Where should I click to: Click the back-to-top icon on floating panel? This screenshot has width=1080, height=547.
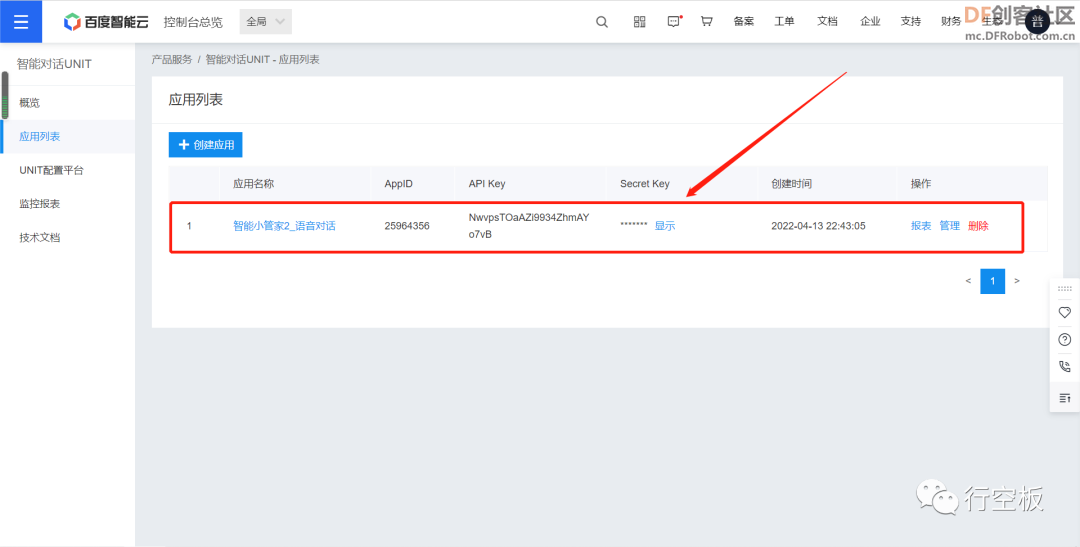(x=1065, y=398)
